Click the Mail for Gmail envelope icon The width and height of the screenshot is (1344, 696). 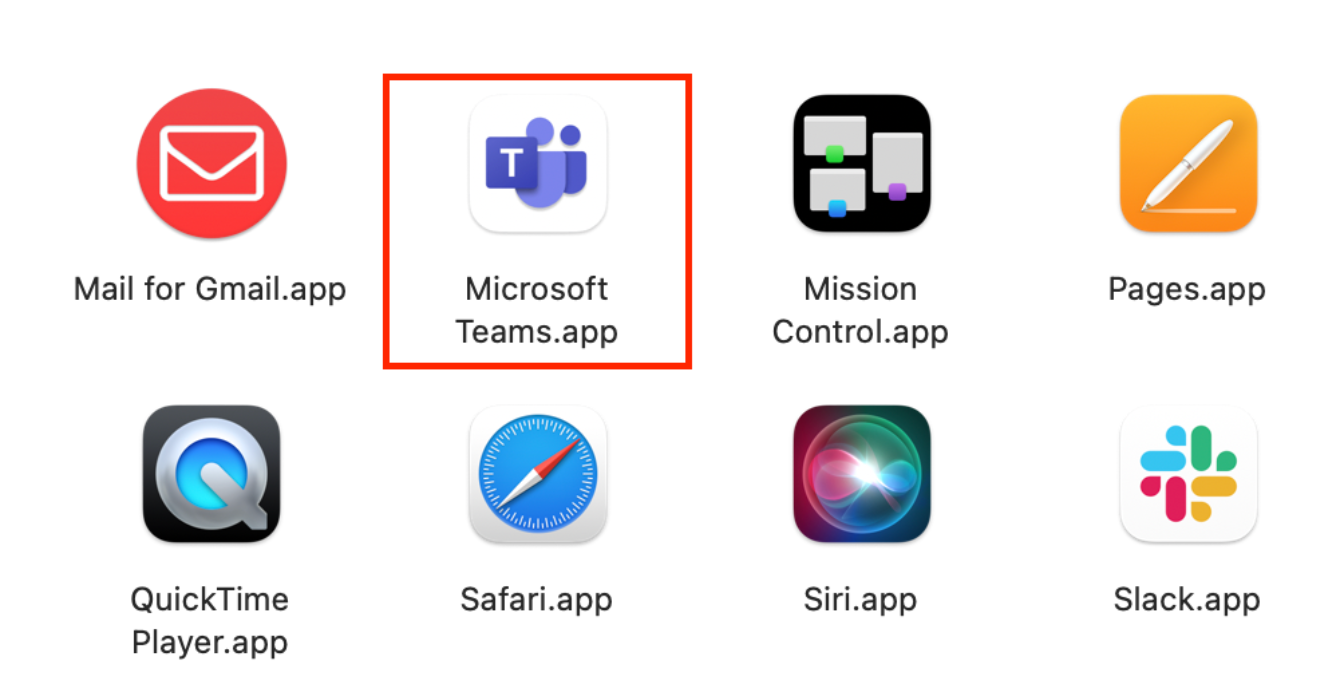(212, 163)
